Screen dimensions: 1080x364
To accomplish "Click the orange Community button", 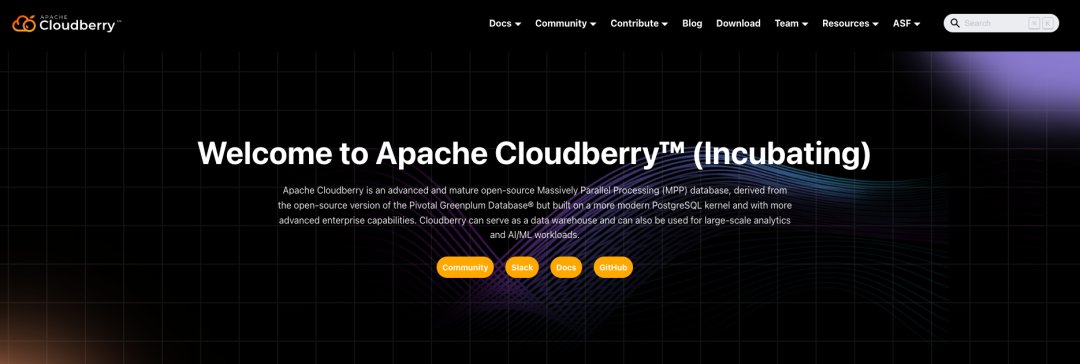I will (465, 267).
